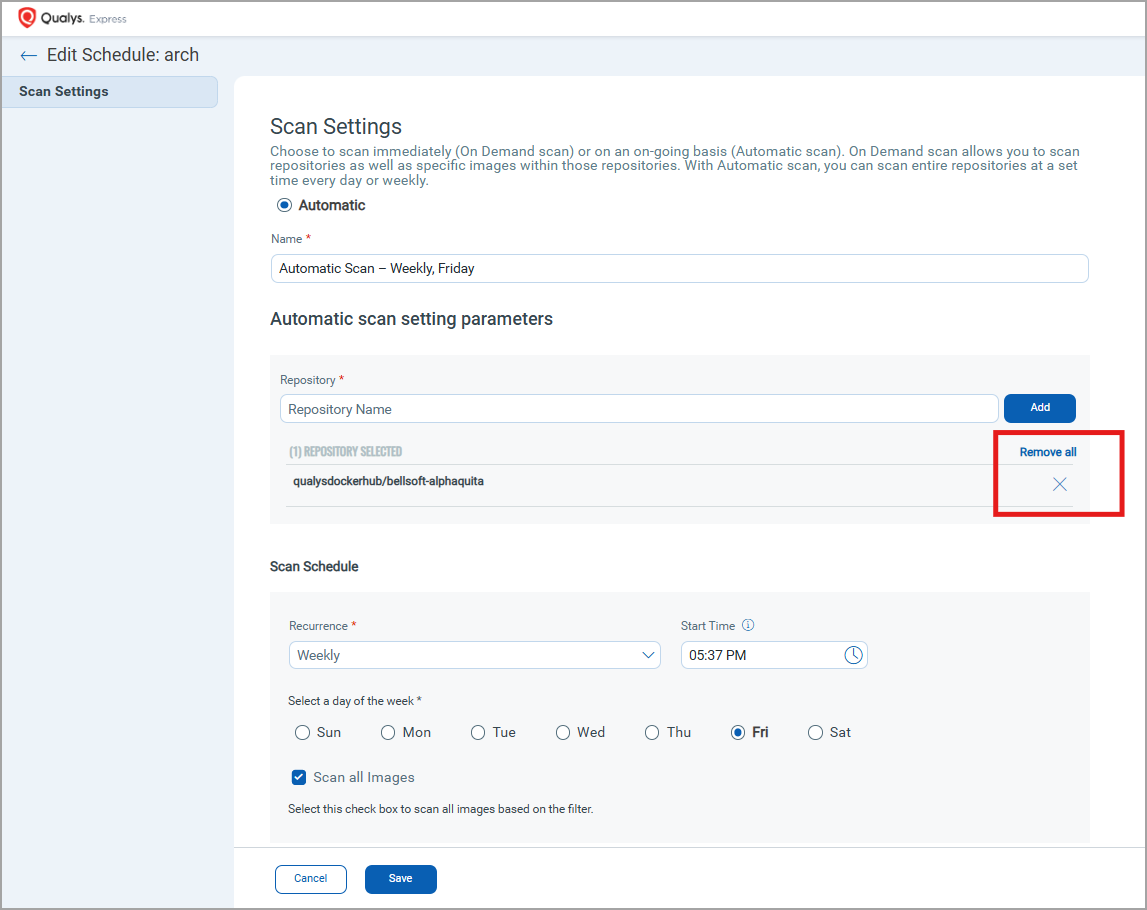This screenshot has width=1147, height=910.
Task: Select the Fri radio button
Action: pos(738,732)
